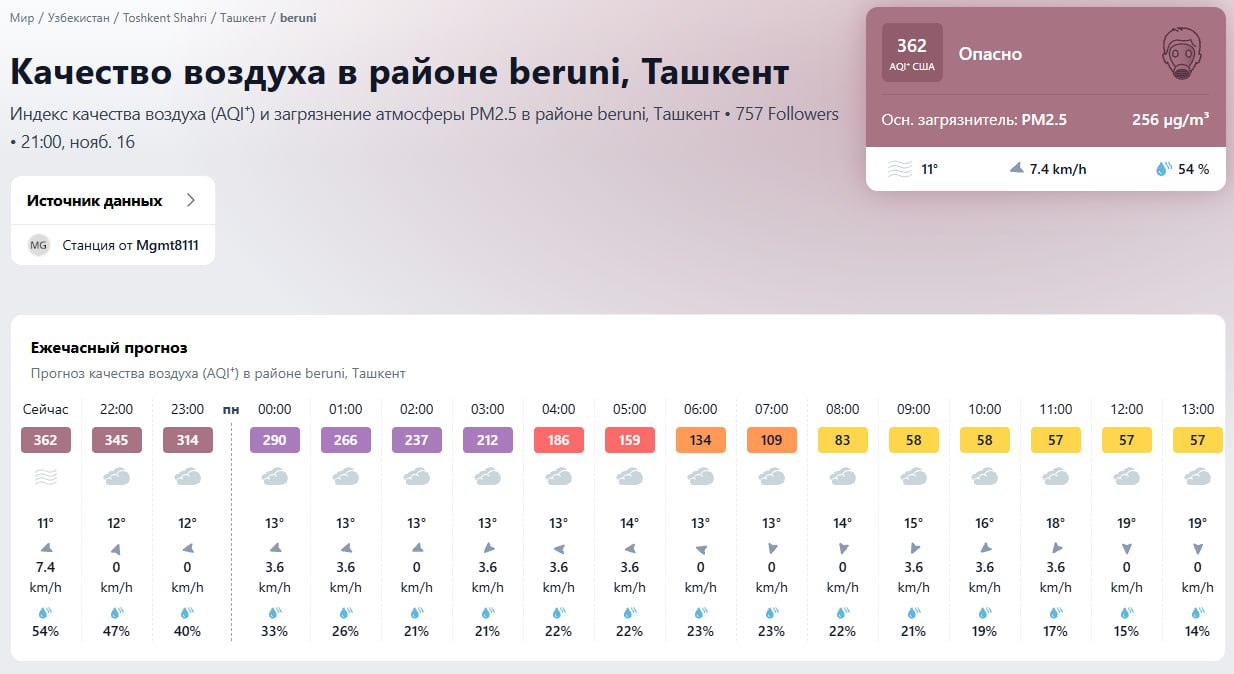Click the 362 AQI badge in the header card

coord(913,50)
